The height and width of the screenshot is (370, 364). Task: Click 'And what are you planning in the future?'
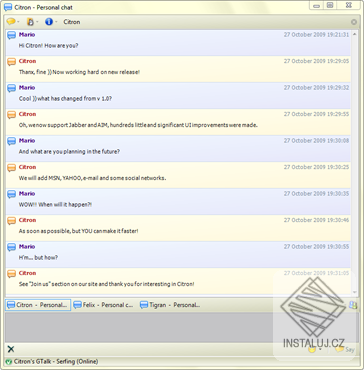click(x=69, y=152)
